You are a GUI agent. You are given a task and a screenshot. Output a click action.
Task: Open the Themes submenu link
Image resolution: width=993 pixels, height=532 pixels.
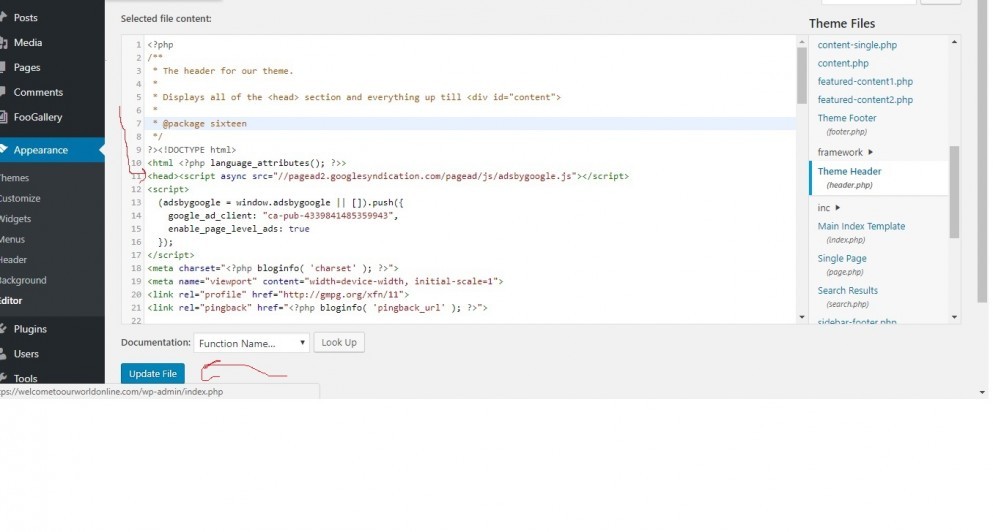click(14, 178)
